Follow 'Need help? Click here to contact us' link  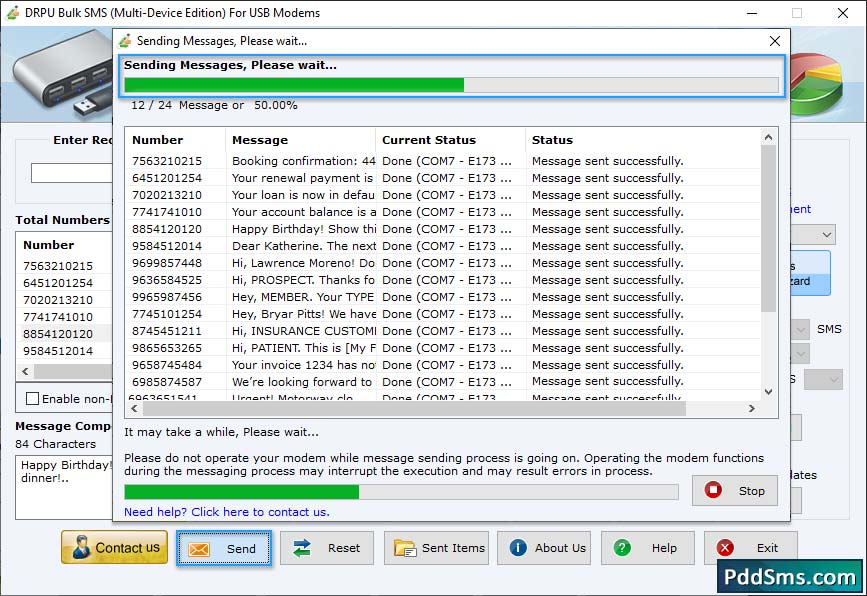227,512
